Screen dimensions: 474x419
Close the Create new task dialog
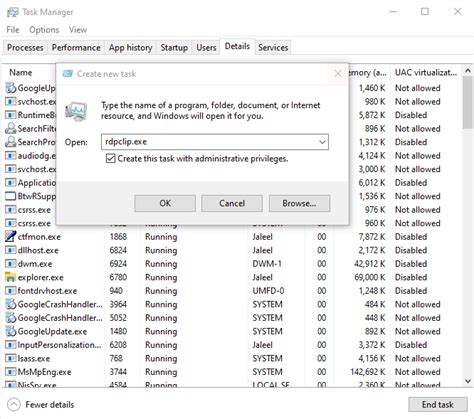pos(338,73)
